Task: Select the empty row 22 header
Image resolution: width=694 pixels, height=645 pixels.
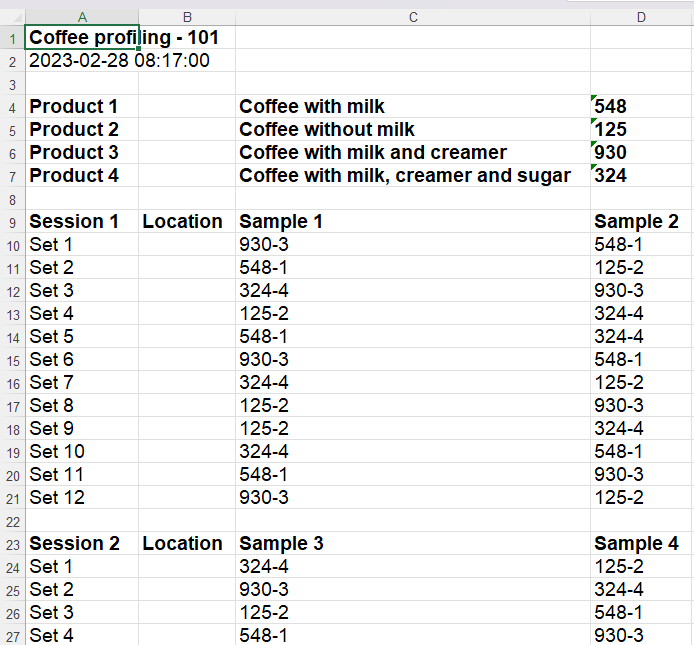Action: click(12, 521)
